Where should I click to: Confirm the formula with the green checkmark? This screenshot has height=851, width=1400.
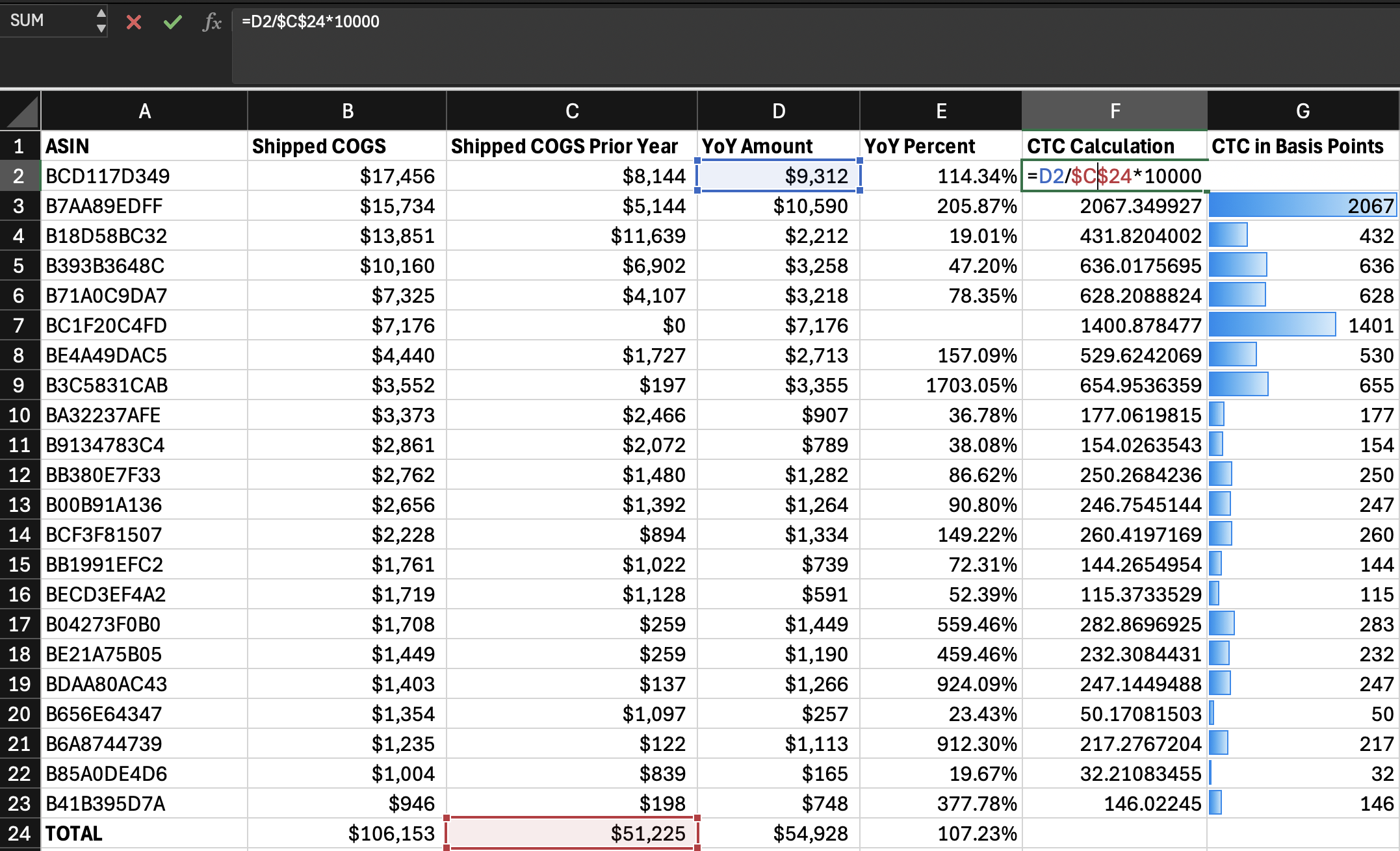click(172, 22)
